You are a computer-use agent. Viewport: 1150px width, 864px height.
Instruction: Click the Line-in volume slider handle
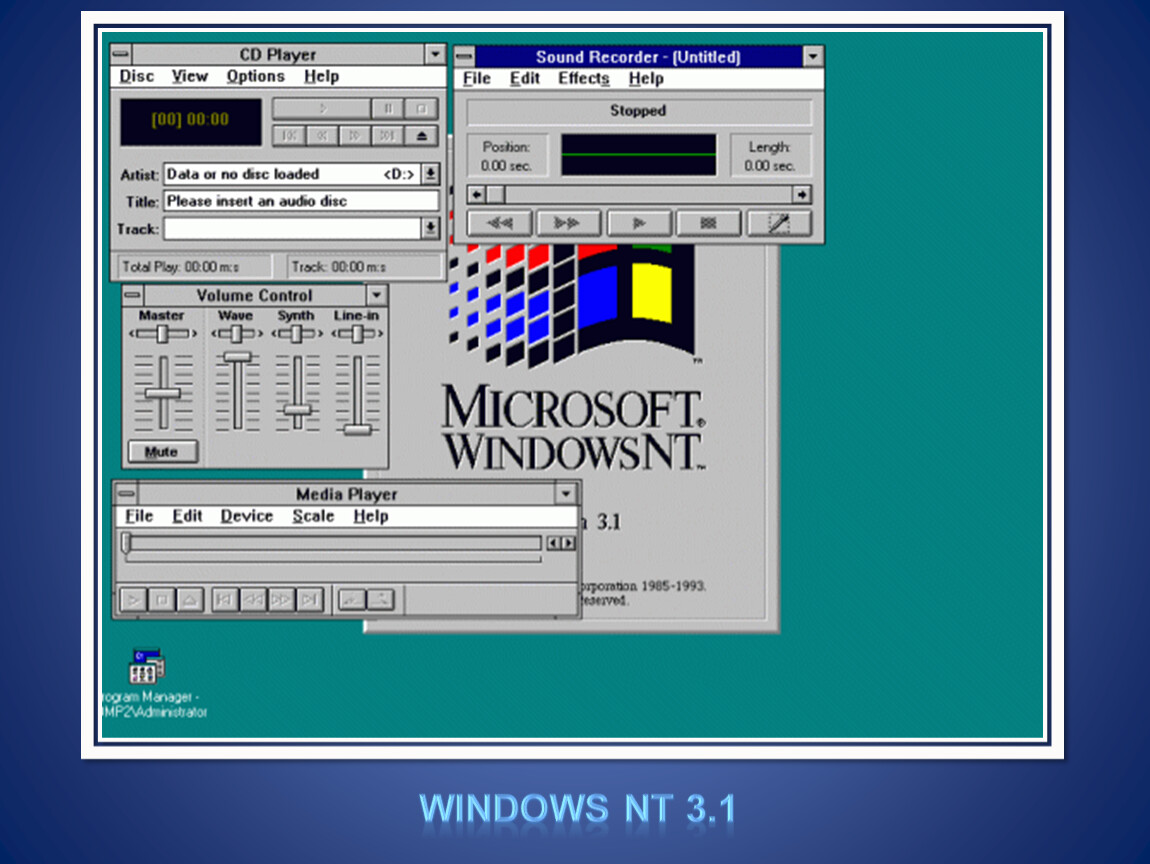(x=357, y=430)
